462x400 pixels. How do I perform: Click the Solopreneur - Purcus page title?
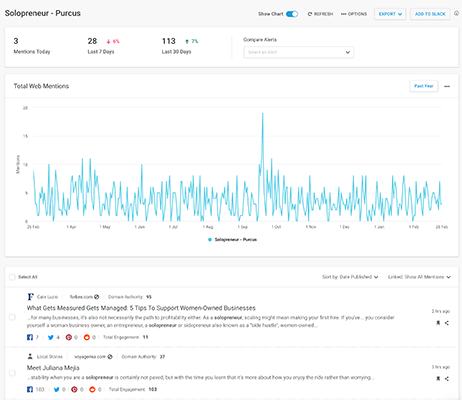coord(43,13)
